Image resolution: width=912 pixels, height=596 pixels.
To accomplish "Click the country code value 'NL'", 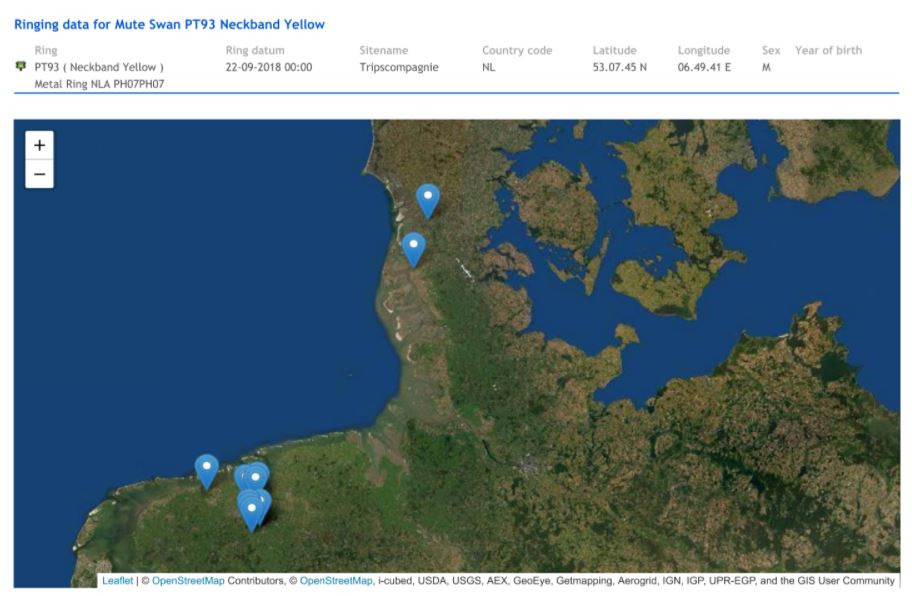I will click(489, 67).
